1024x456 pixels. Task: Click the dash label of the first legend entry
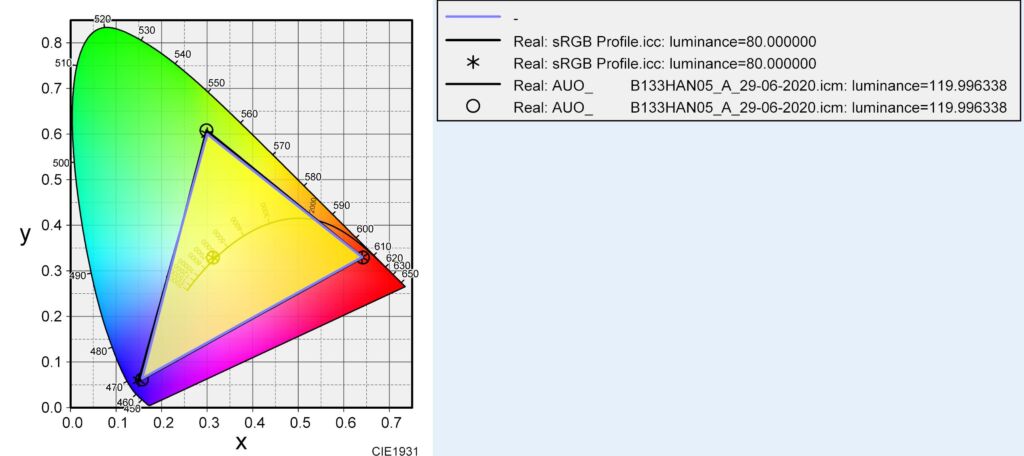(x=517, y=18)
